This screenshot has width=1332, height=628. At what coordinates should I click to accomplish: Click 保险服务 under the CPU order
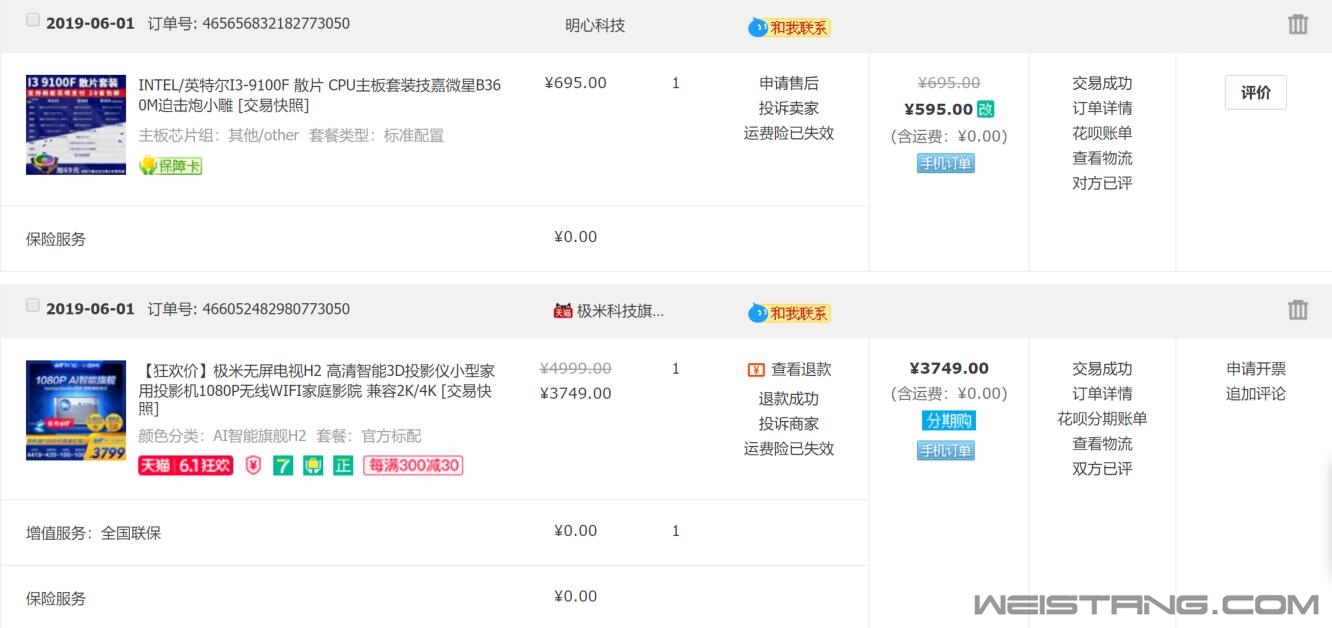(x=56, y=239)
